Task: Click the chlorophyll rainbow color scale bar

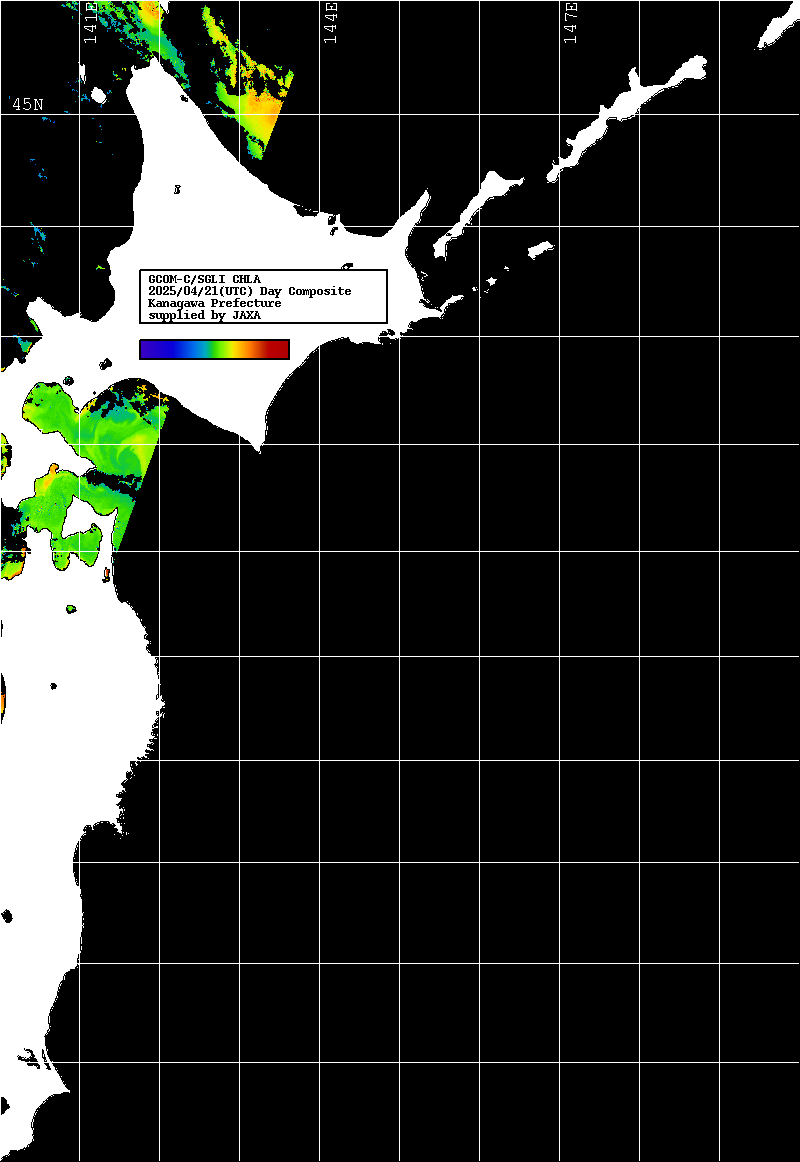Action: 214,349
